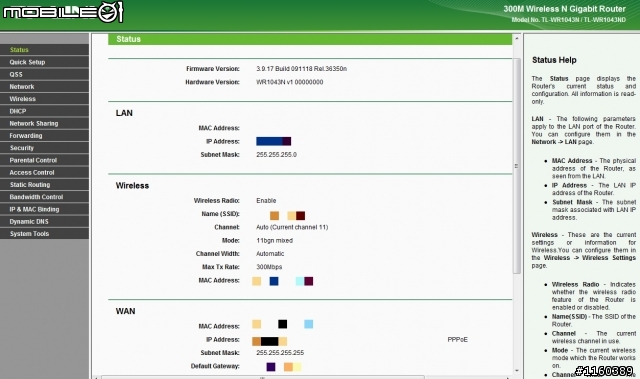Click the vertical scrollbar thumb

pos(517,166)
